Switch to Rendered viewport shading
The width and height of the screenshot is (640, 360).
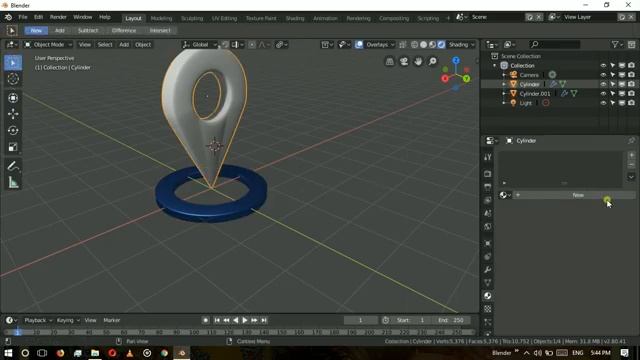coord(441,45)
